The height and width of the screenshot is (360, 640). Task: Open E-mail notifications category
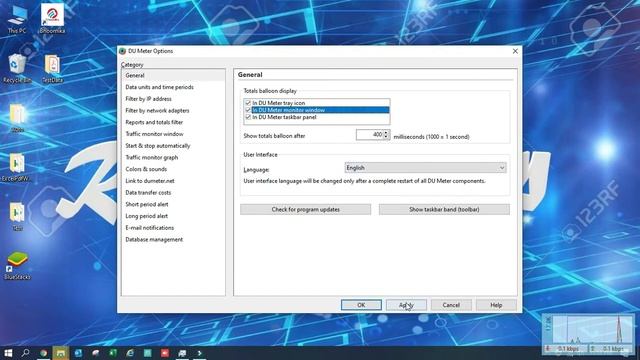(x=173, y=228)
